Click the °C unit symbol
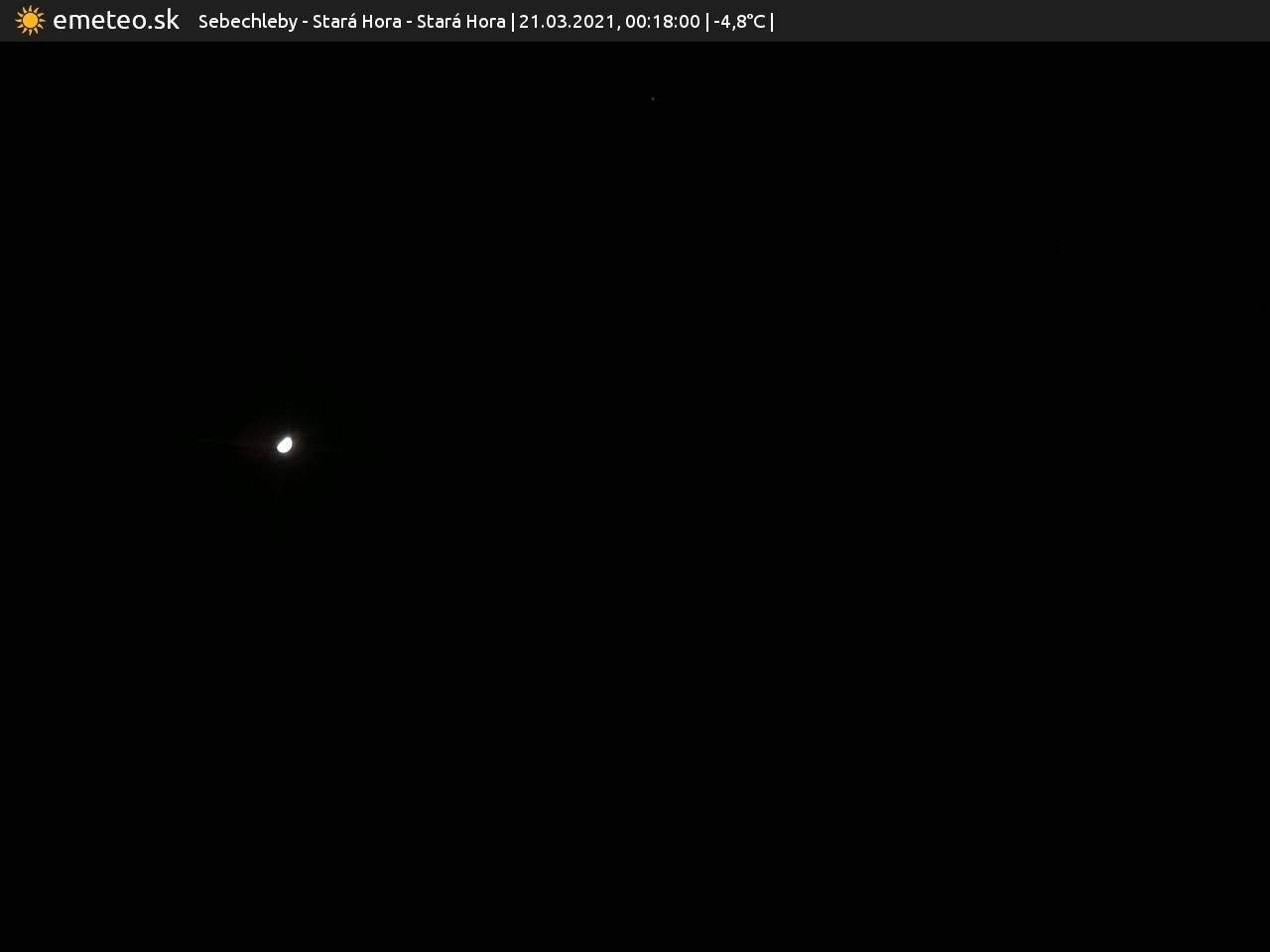The height and width of the screenshot is (952, 1270). (755, 21)
